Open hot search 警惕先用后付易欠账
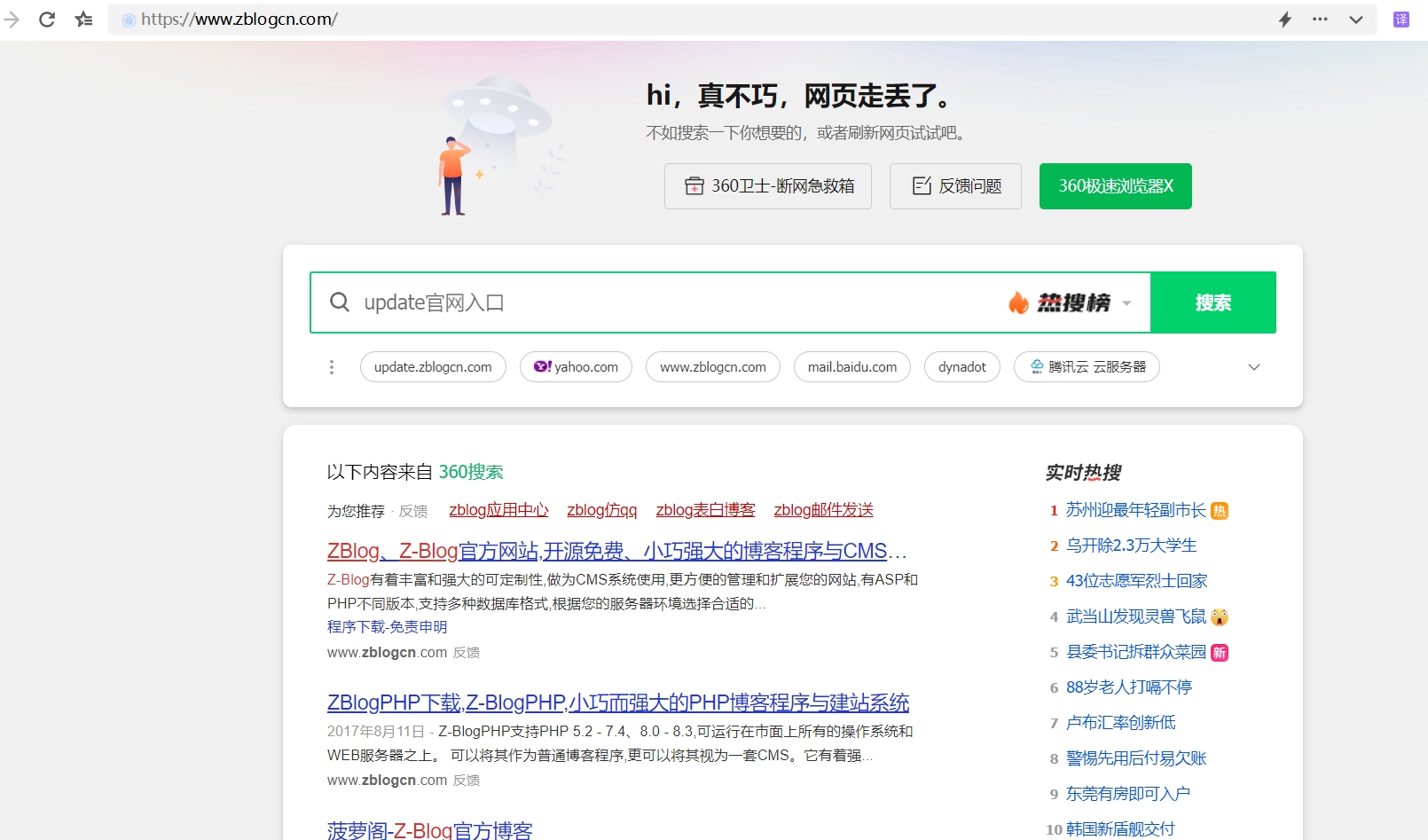This screenshot has width=1428, height=840. 1136,758
